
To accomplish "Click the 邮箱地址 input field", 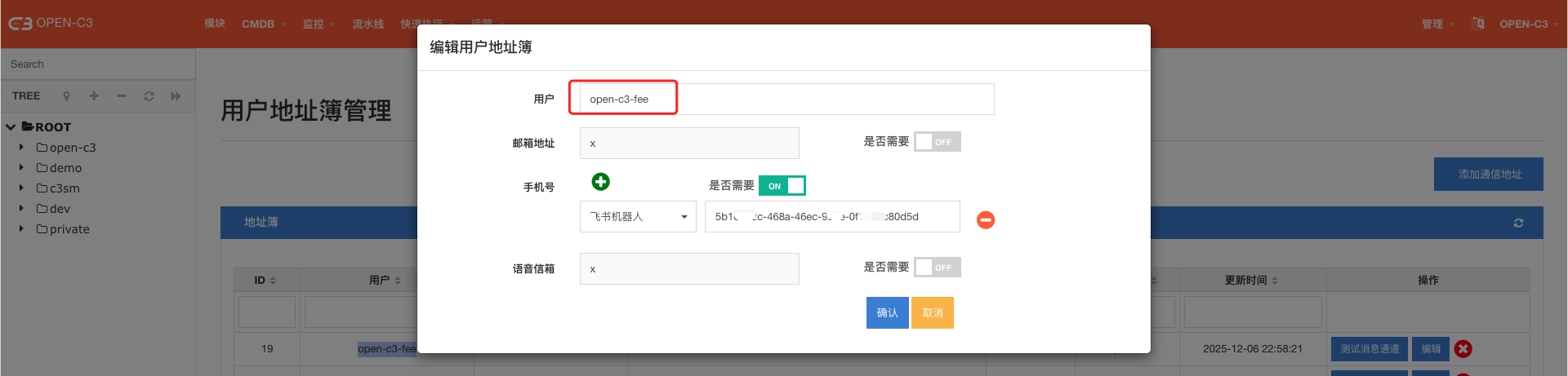I will [688, 144].
